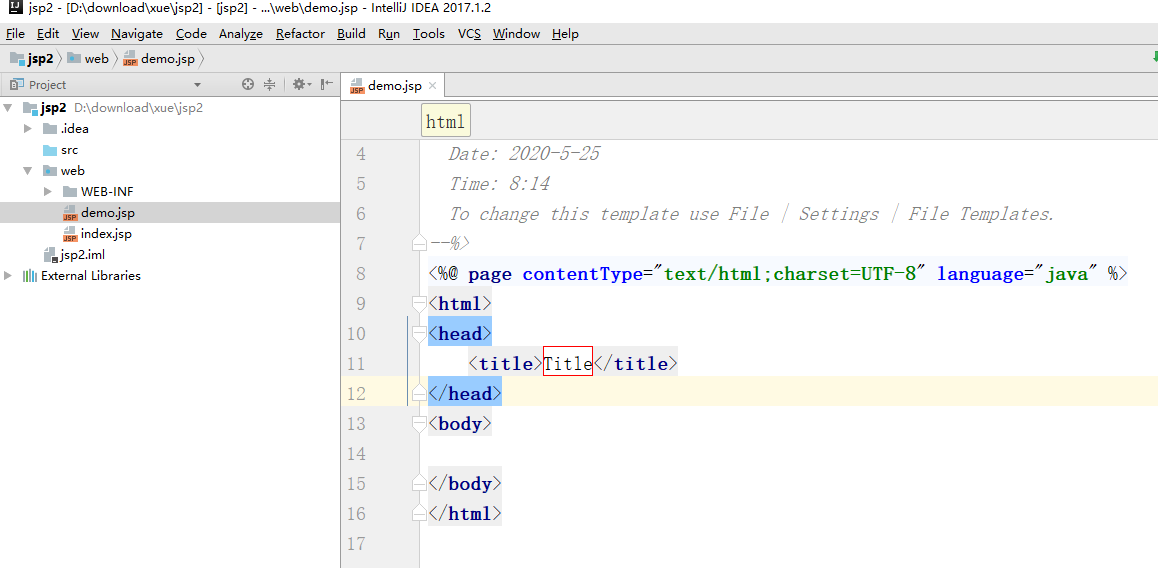Collapse the web folder
Viewport: 1158px width, 568px height.
[x=28, y=171]
